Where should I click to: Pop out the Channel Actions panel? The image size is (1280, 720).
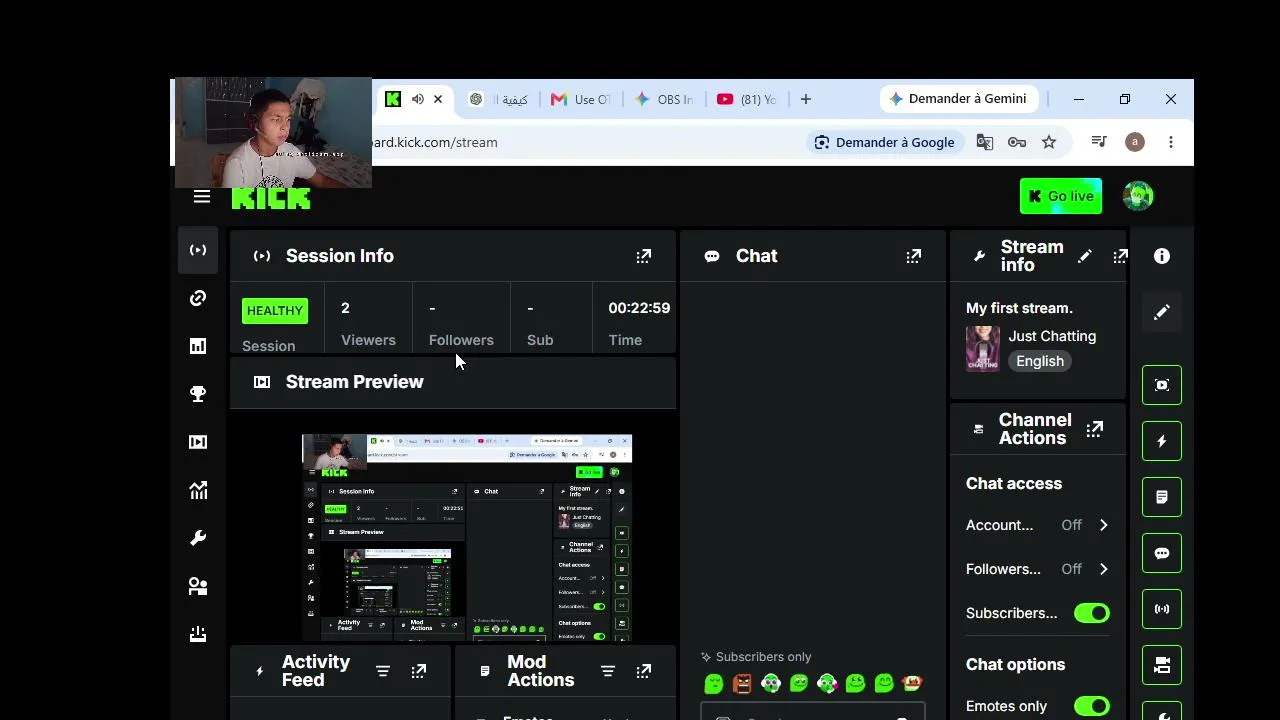[x=1095, y=429]
